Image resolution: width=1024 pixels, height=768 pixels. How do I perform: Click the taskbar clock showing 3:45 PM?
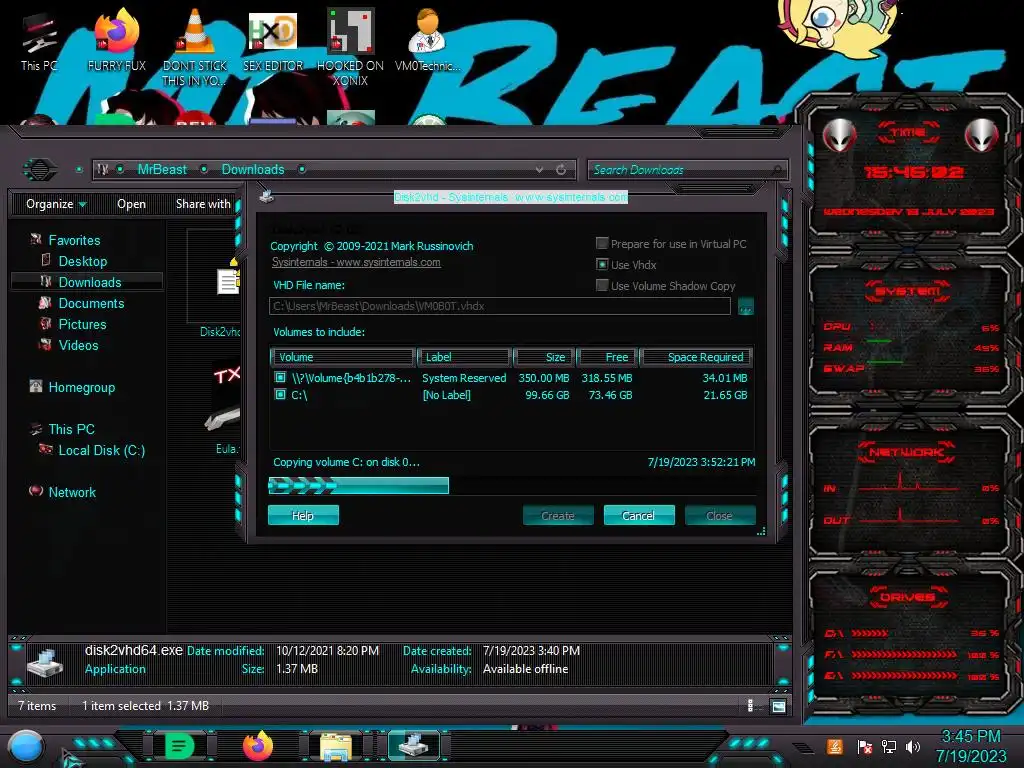(971, 746)
